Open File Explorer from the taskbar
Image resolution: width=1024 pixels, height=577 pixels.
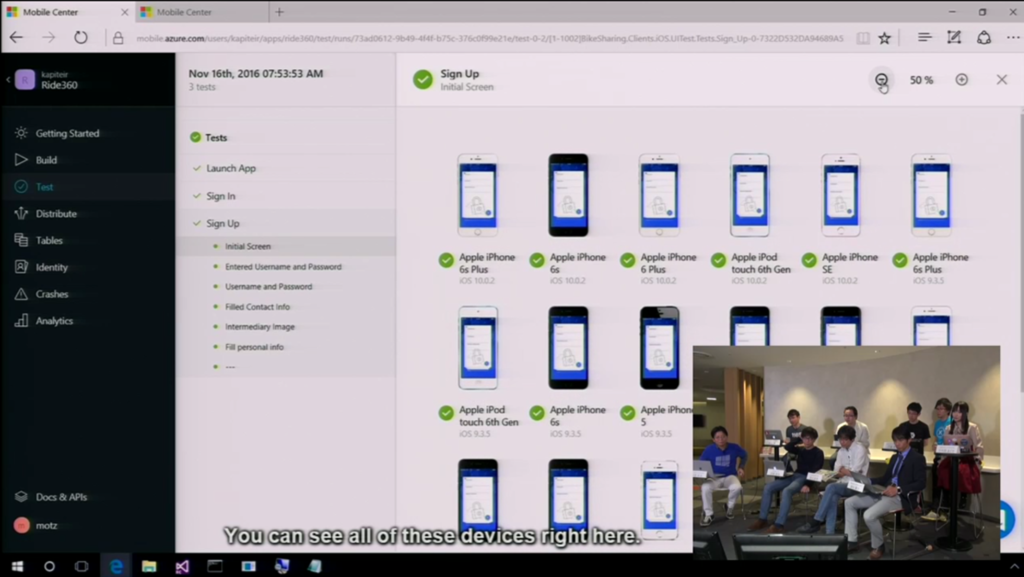click(x=149, y=566)
